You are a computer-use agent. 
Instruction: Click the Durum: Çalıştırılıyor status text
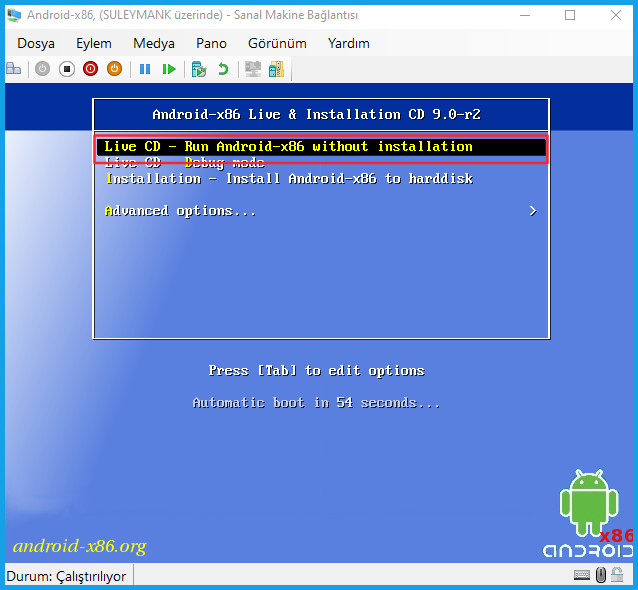(66, 576)
